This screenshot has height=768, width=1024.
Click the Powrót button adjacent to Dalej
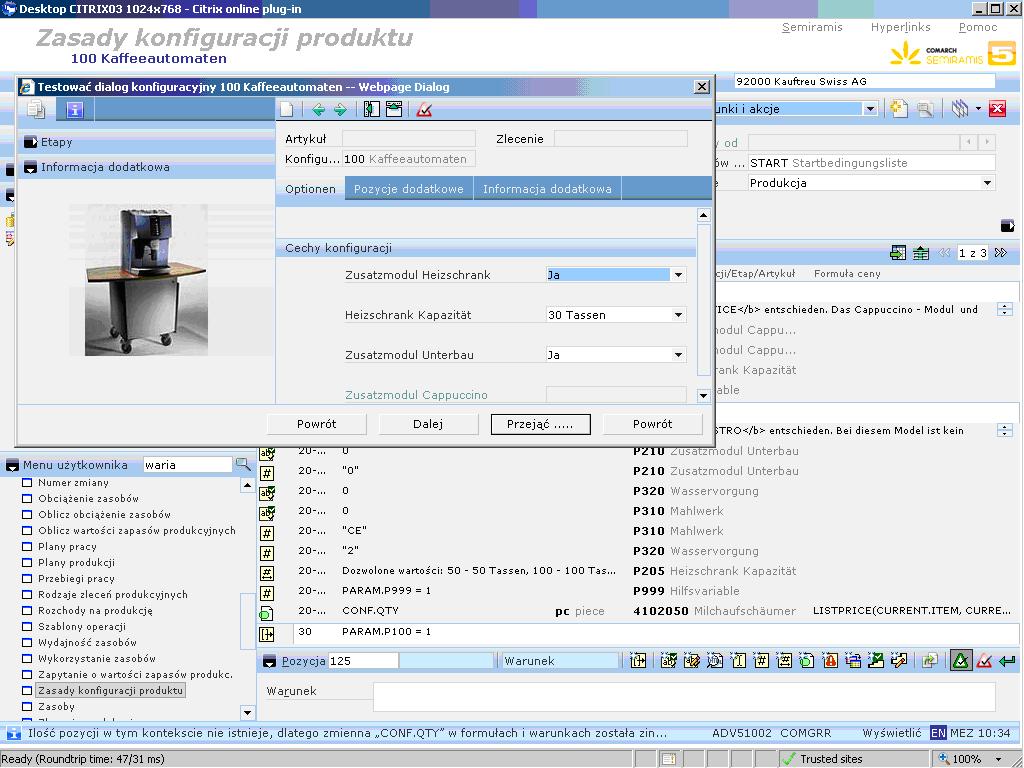[x=316, y=424]
